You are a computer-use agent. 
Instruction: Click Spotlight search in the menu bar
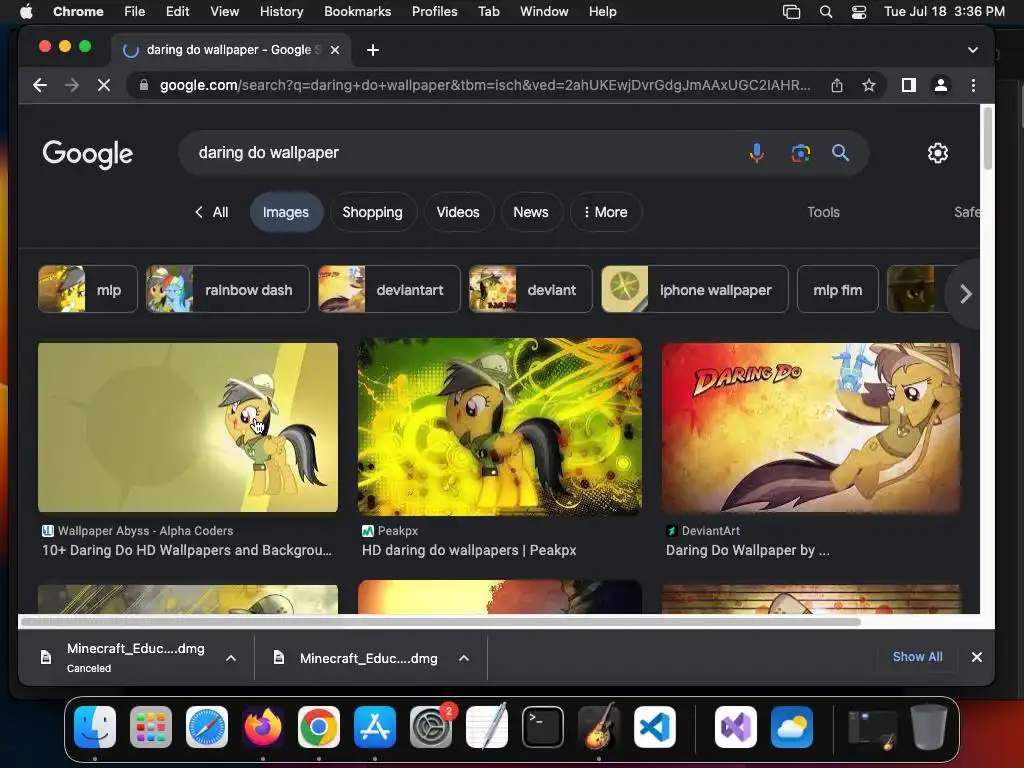pyautogui.click(x=826, y=12)
